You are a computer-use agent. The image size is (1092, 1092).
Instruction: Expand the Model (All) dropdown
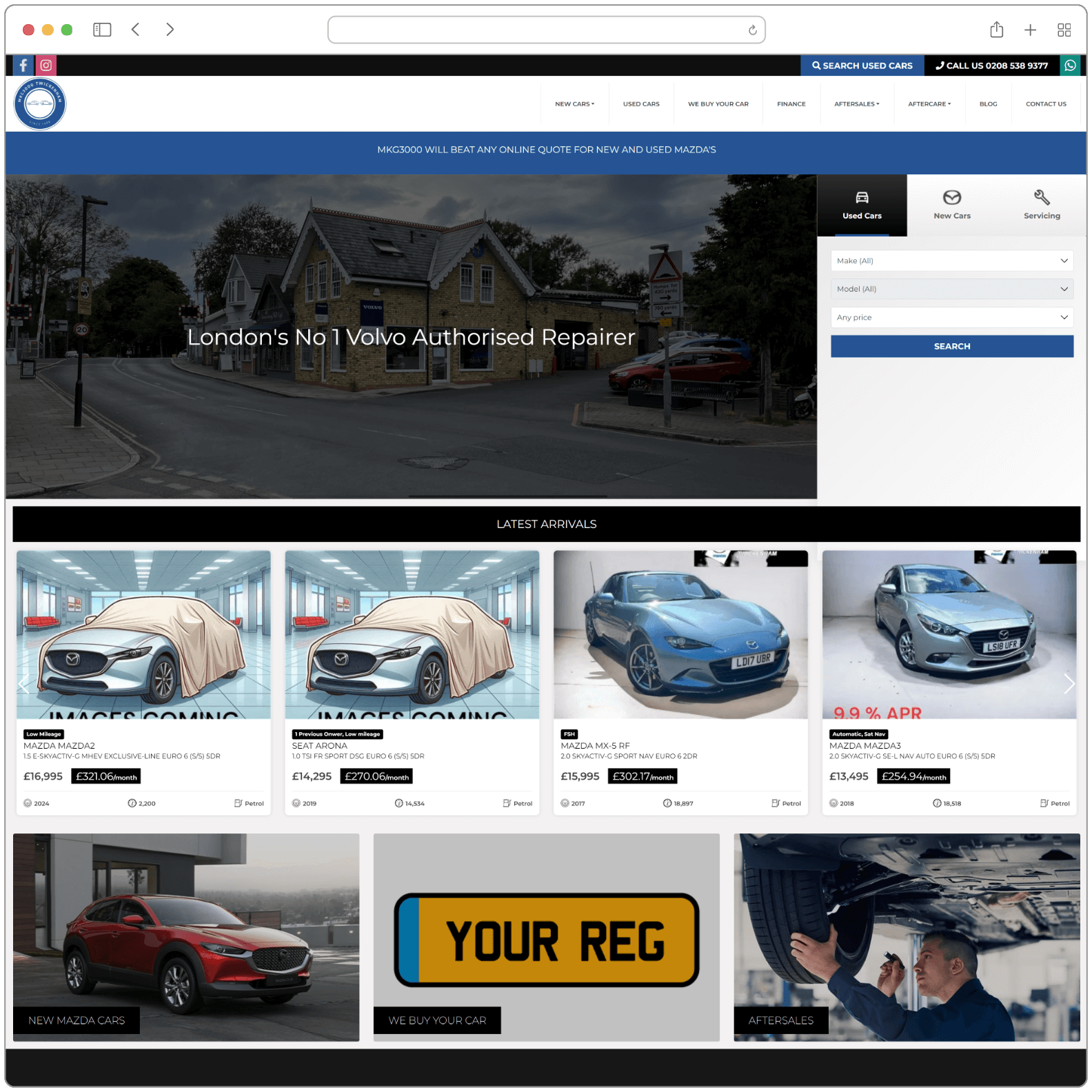tap(951, 289)
